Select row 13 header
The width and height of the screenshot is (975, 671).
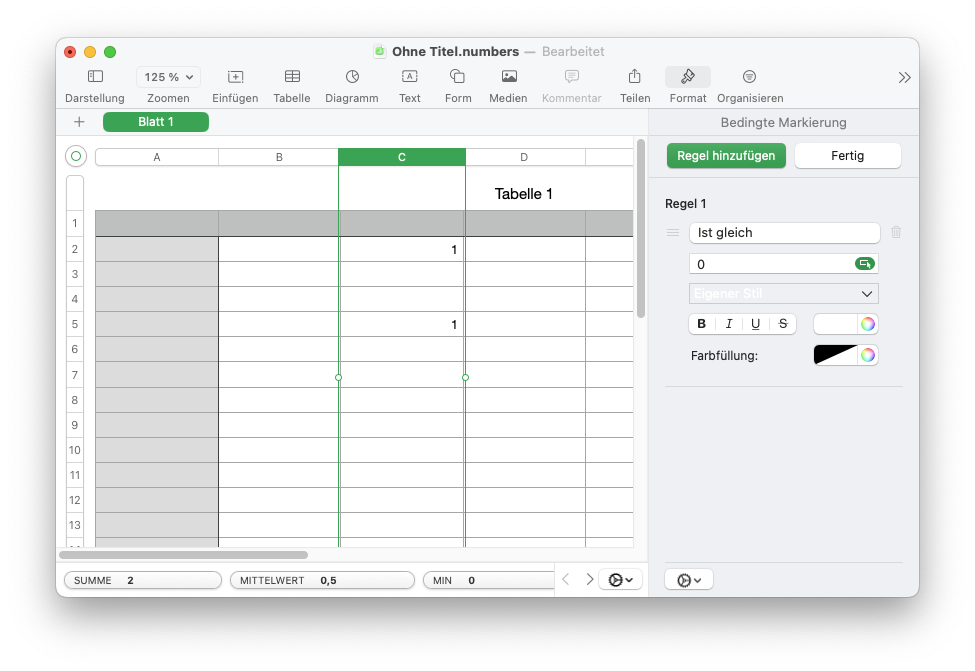(75, 525)
